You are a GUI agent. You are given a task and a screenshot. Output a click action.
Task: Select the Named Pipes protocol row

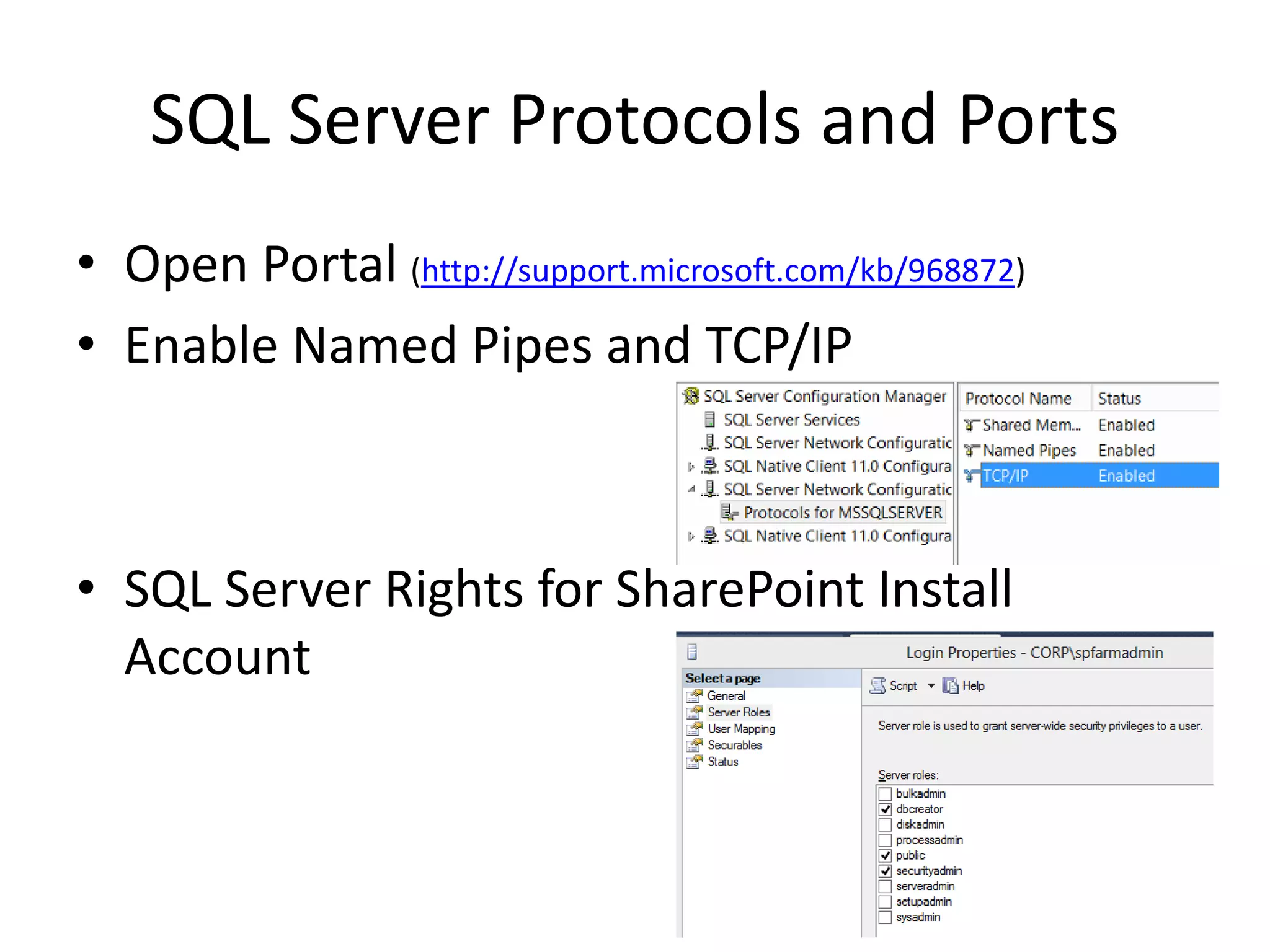coord(1090,451)
